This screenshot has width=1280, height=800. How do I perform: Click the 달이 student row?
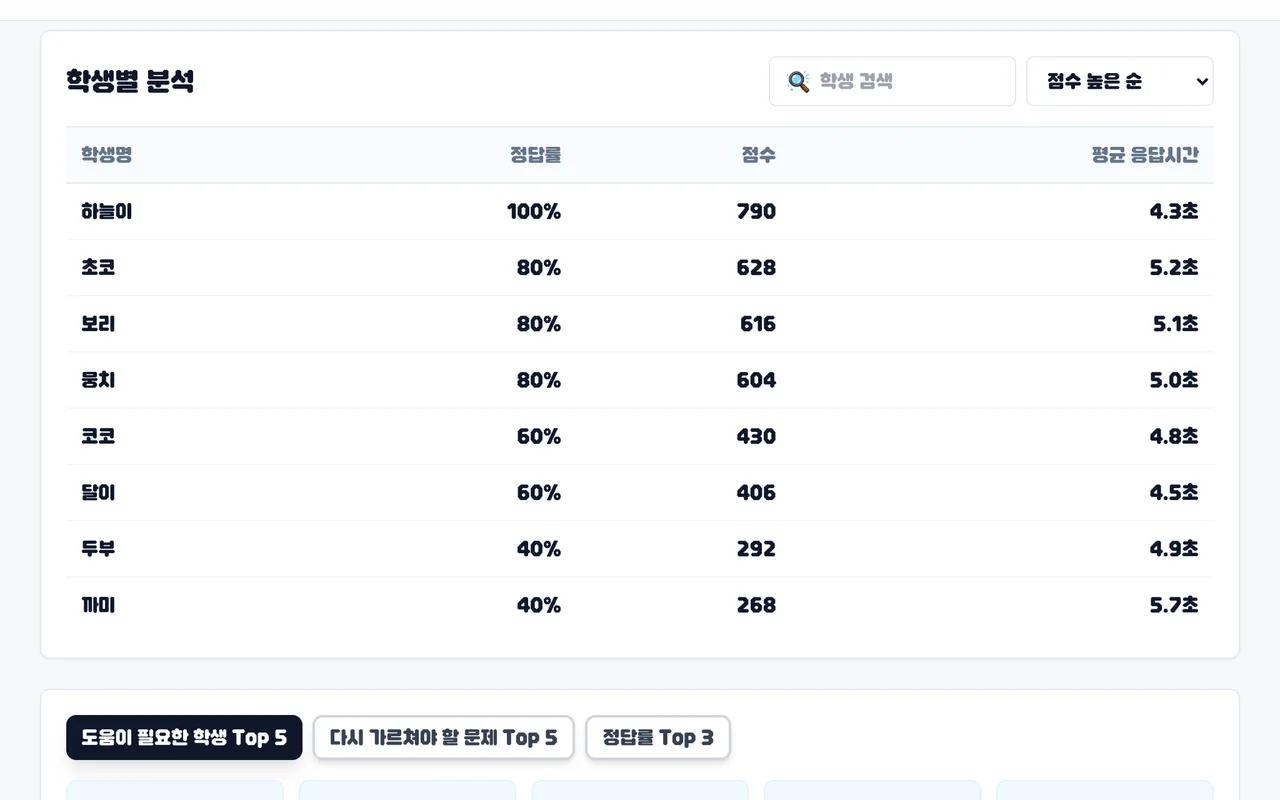tap(640, 493)
